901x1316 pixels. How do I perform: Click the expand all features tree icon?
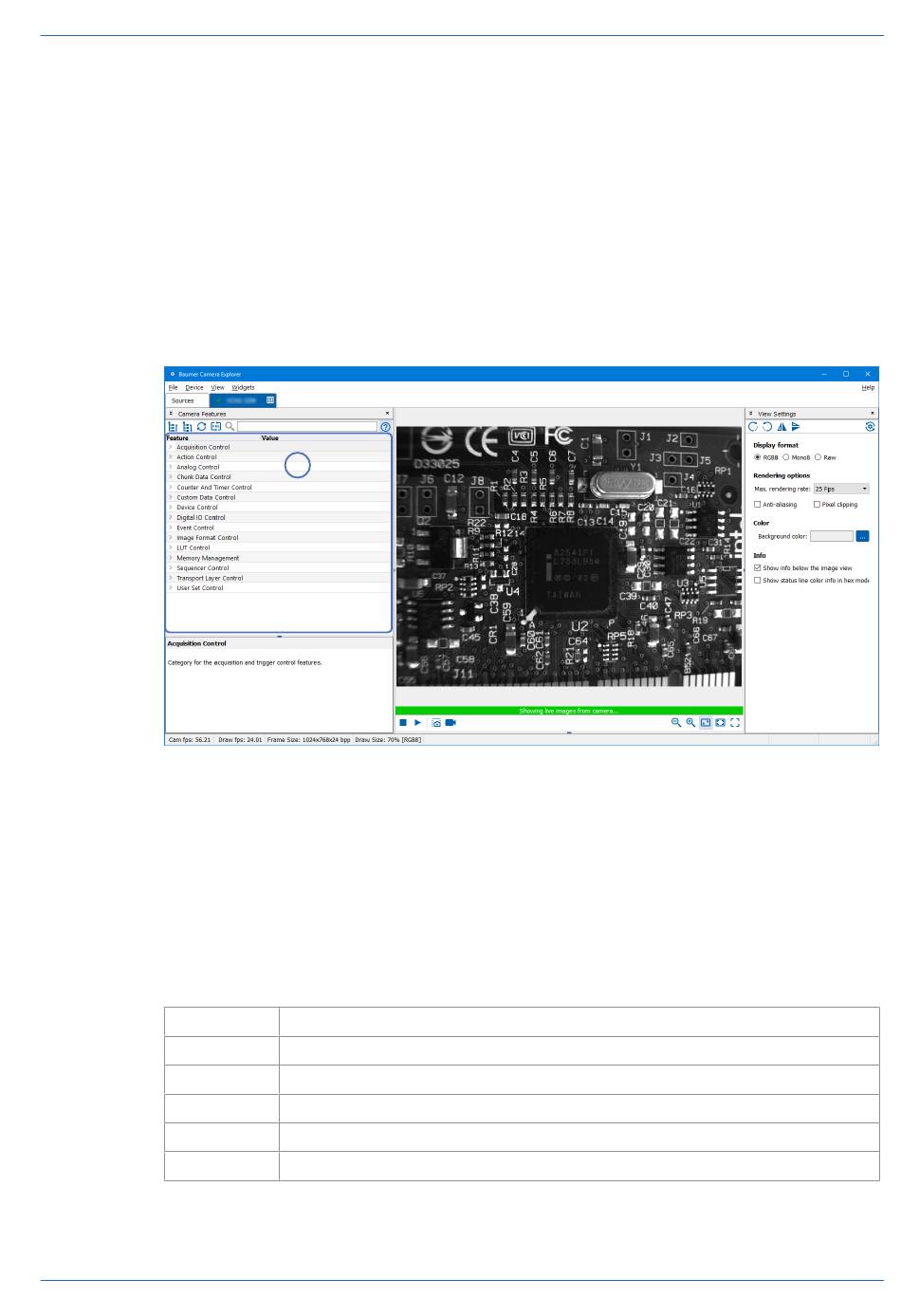174,427
